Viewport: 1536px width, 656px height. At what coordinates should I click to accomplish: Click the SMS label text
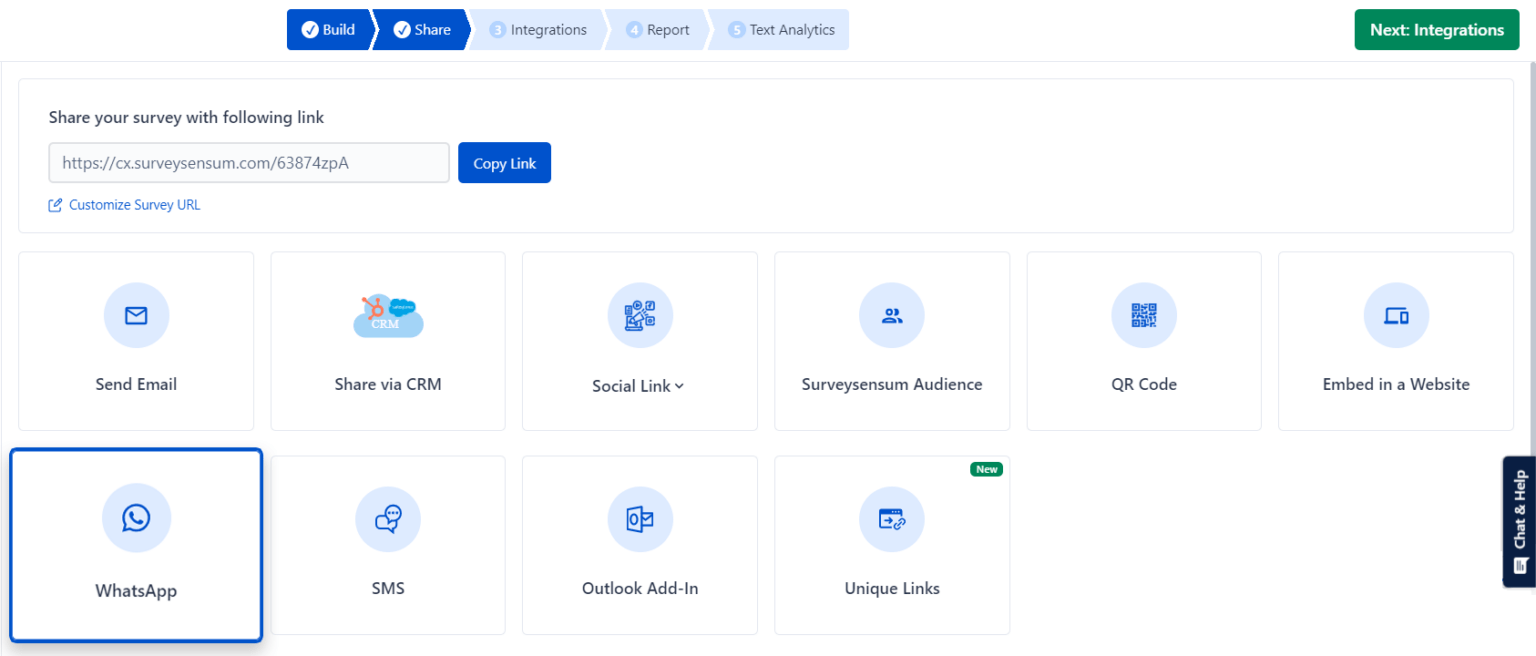click(388, 588)
